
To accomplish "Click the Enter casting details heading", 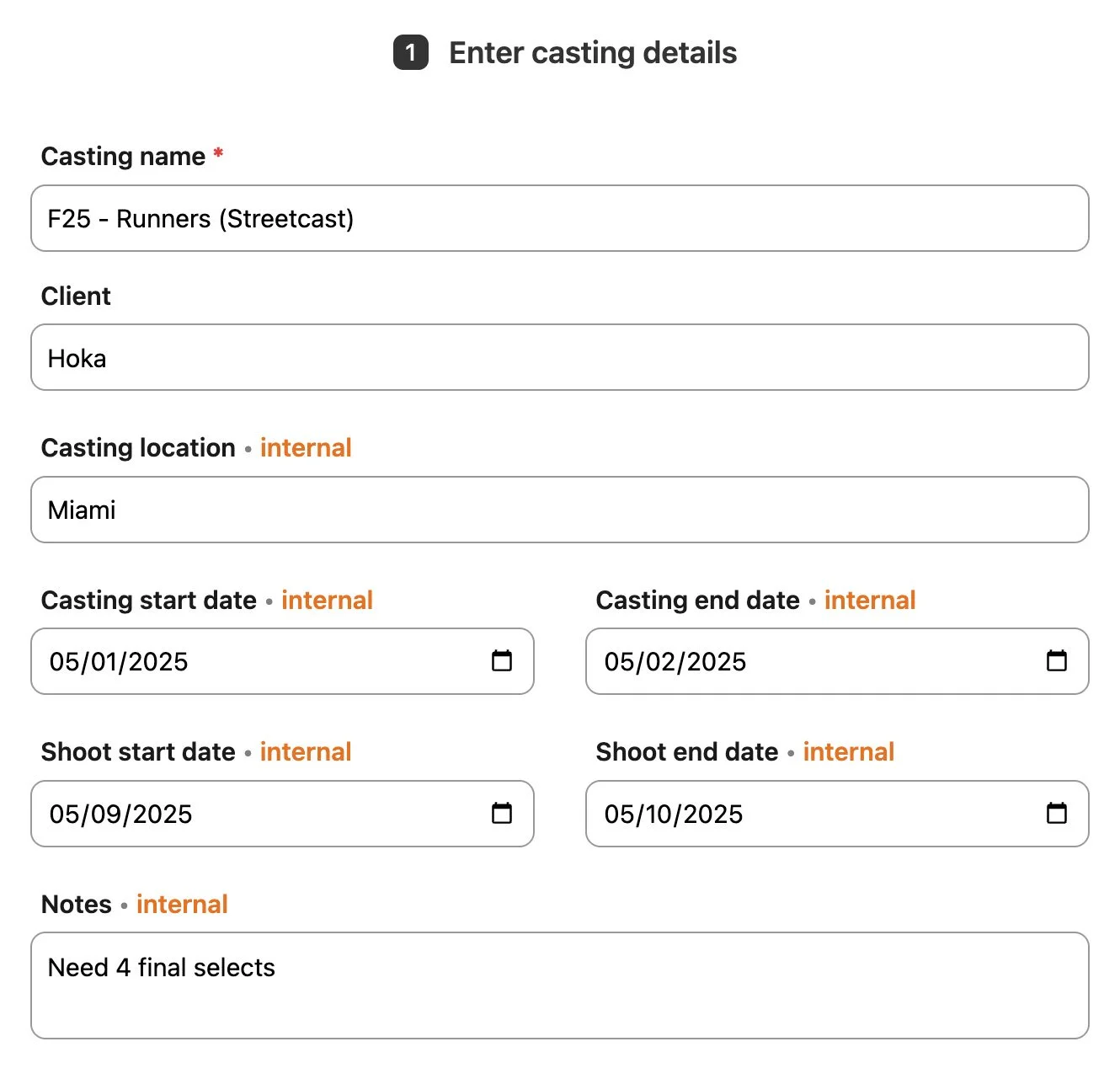I will point(592,53).
